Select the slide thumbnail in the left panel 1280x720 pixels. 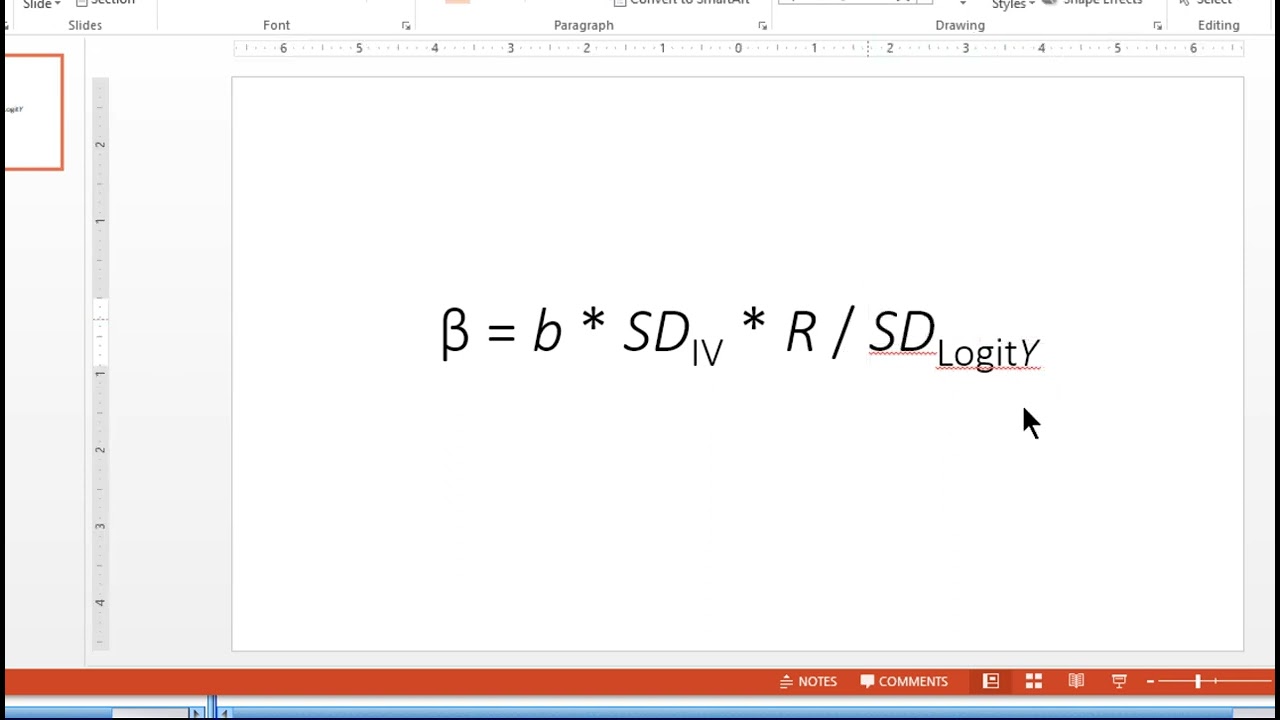32,112
